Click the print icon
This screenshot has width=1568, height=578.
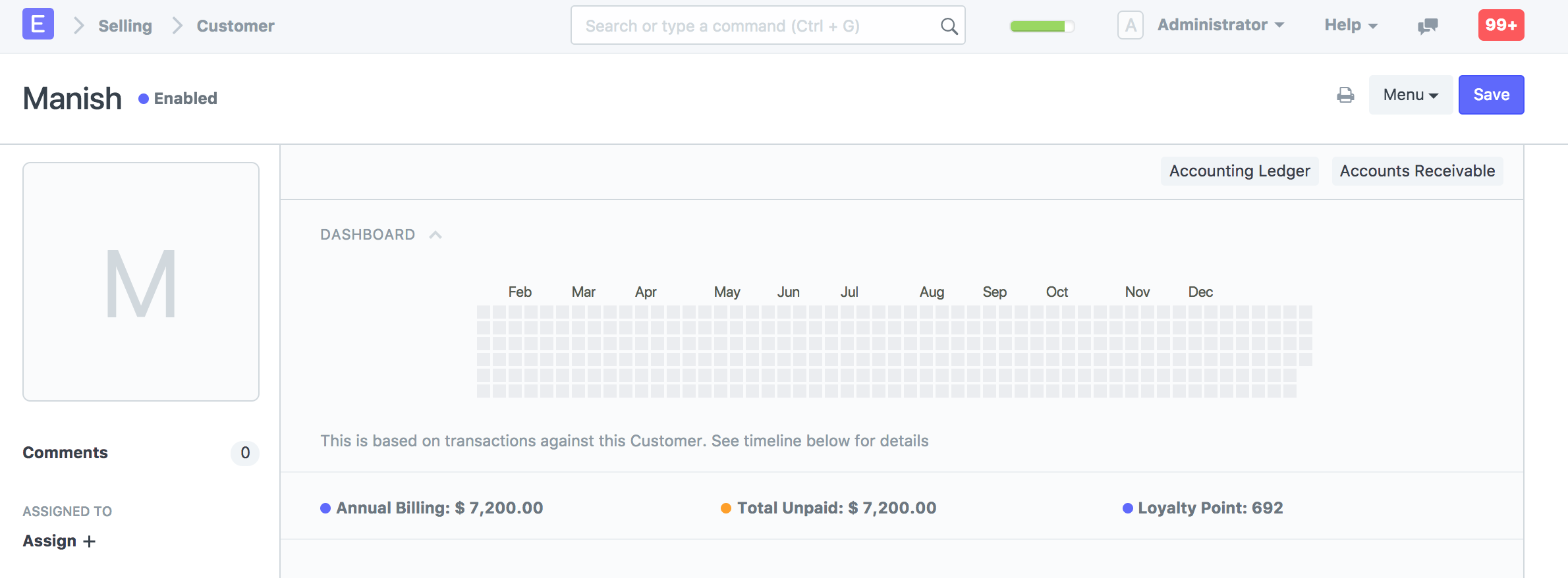point(1345,95)
